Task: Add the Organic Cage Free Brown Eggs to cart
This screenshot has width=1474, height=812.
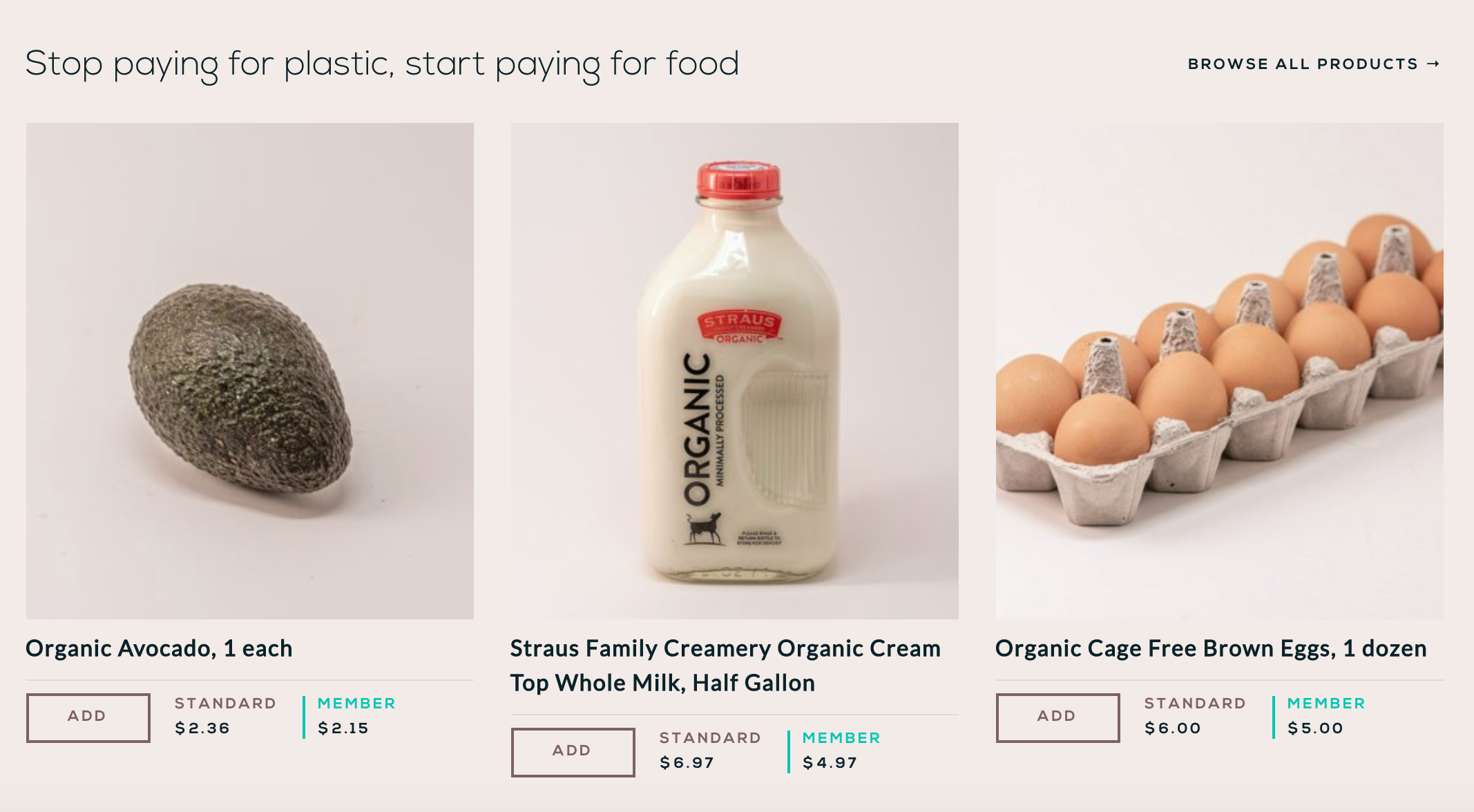Action: coord(1057,716)
